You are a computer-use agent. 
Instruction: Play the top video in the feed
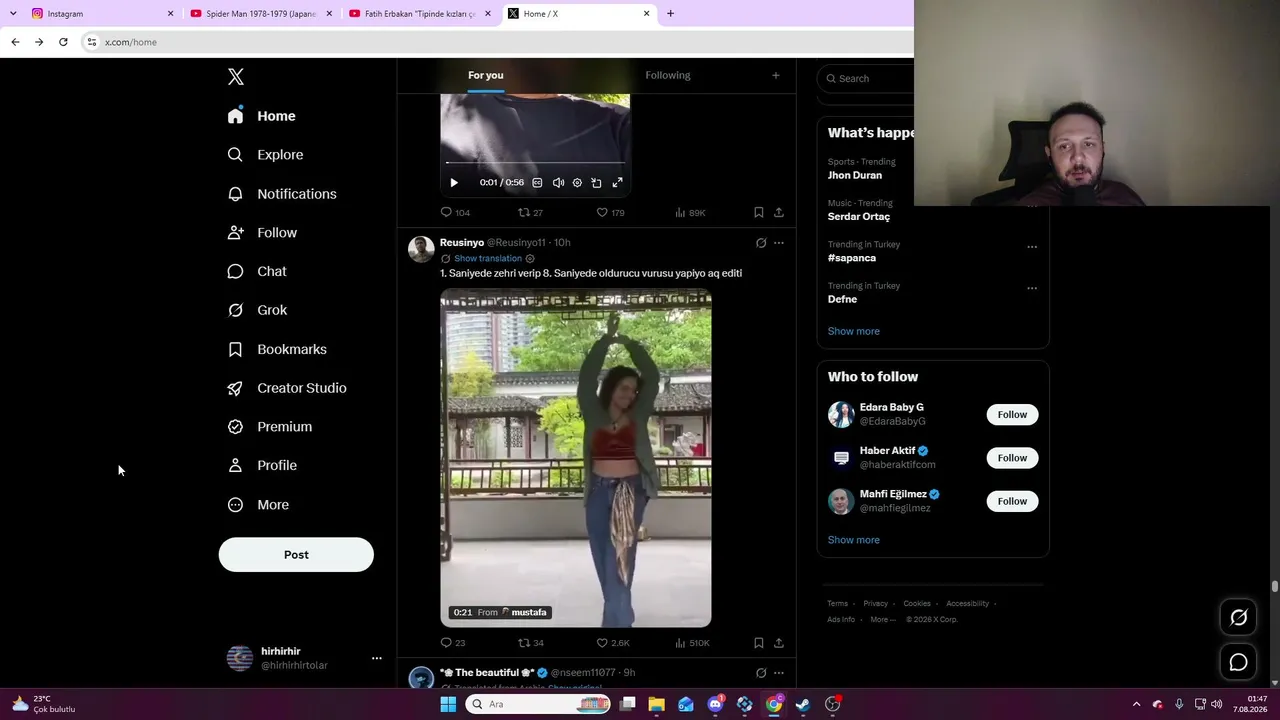(x=454, y=183)
